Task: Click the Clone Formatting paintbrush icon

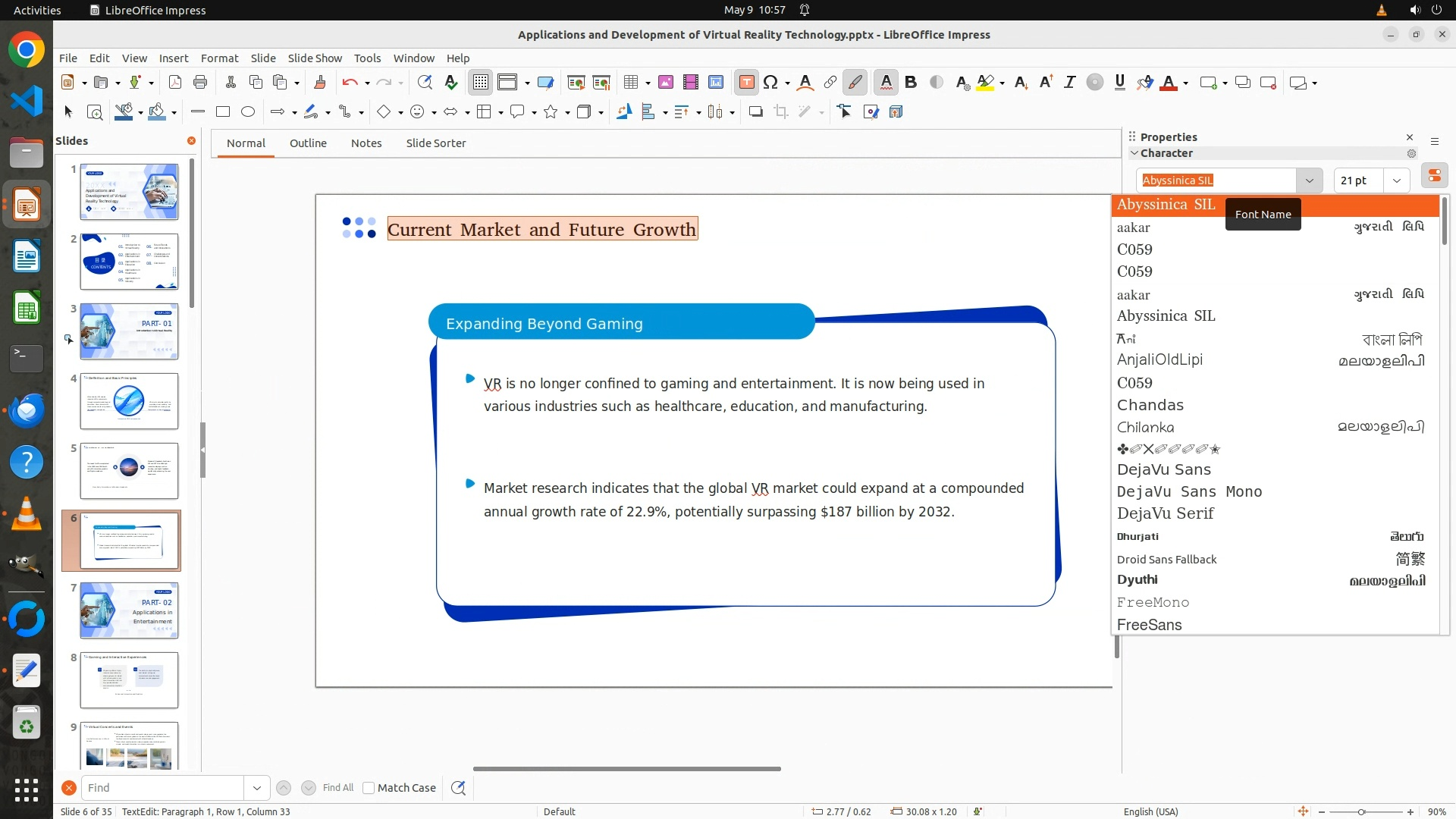Action: pyautogui.click(x=319, y=83)
